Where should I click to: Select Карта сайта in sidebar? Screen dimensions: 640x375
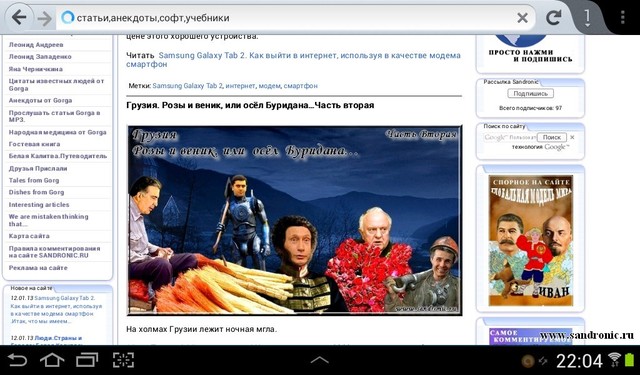29,236
